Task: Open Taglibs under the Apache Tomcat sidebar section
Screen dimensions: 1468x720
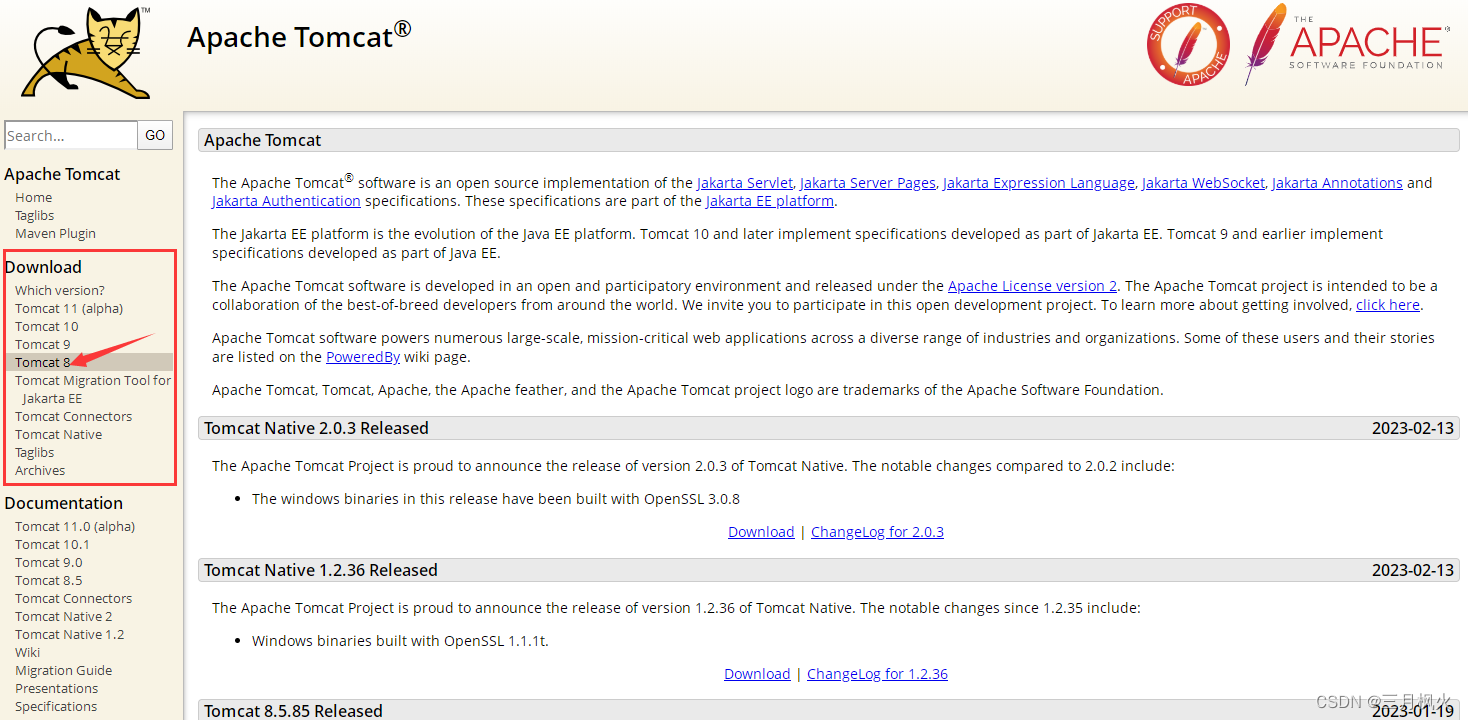Action: pos(35,216)
